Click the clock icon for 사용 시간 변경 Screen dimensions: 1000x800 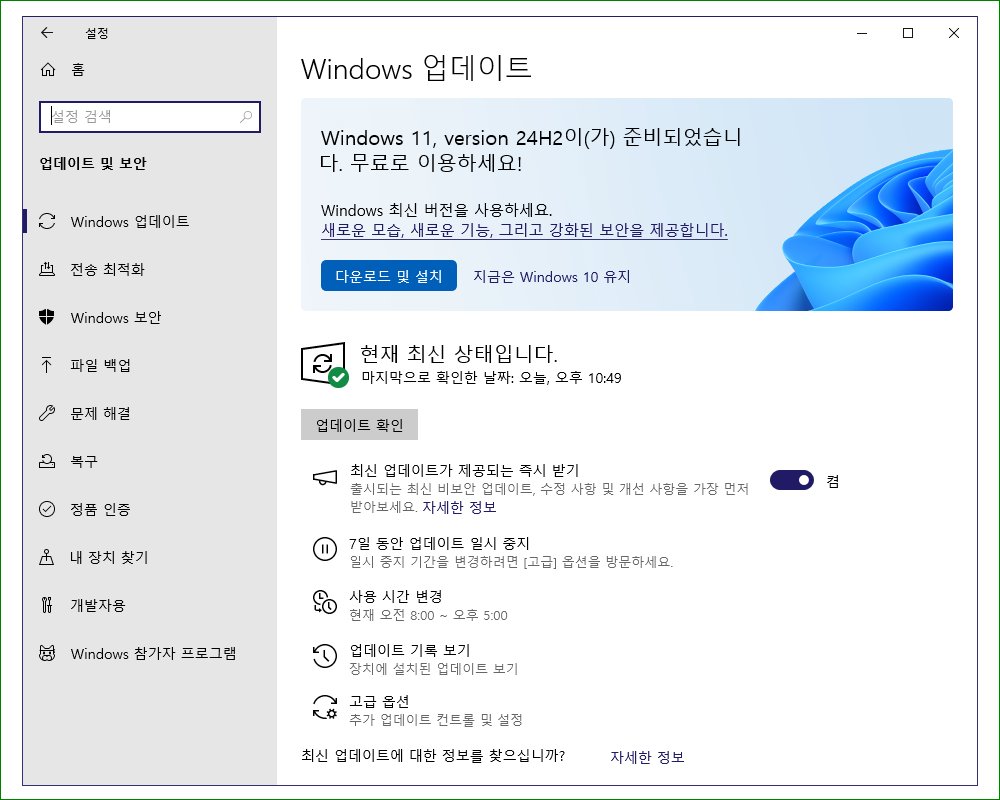pos(325,602)
